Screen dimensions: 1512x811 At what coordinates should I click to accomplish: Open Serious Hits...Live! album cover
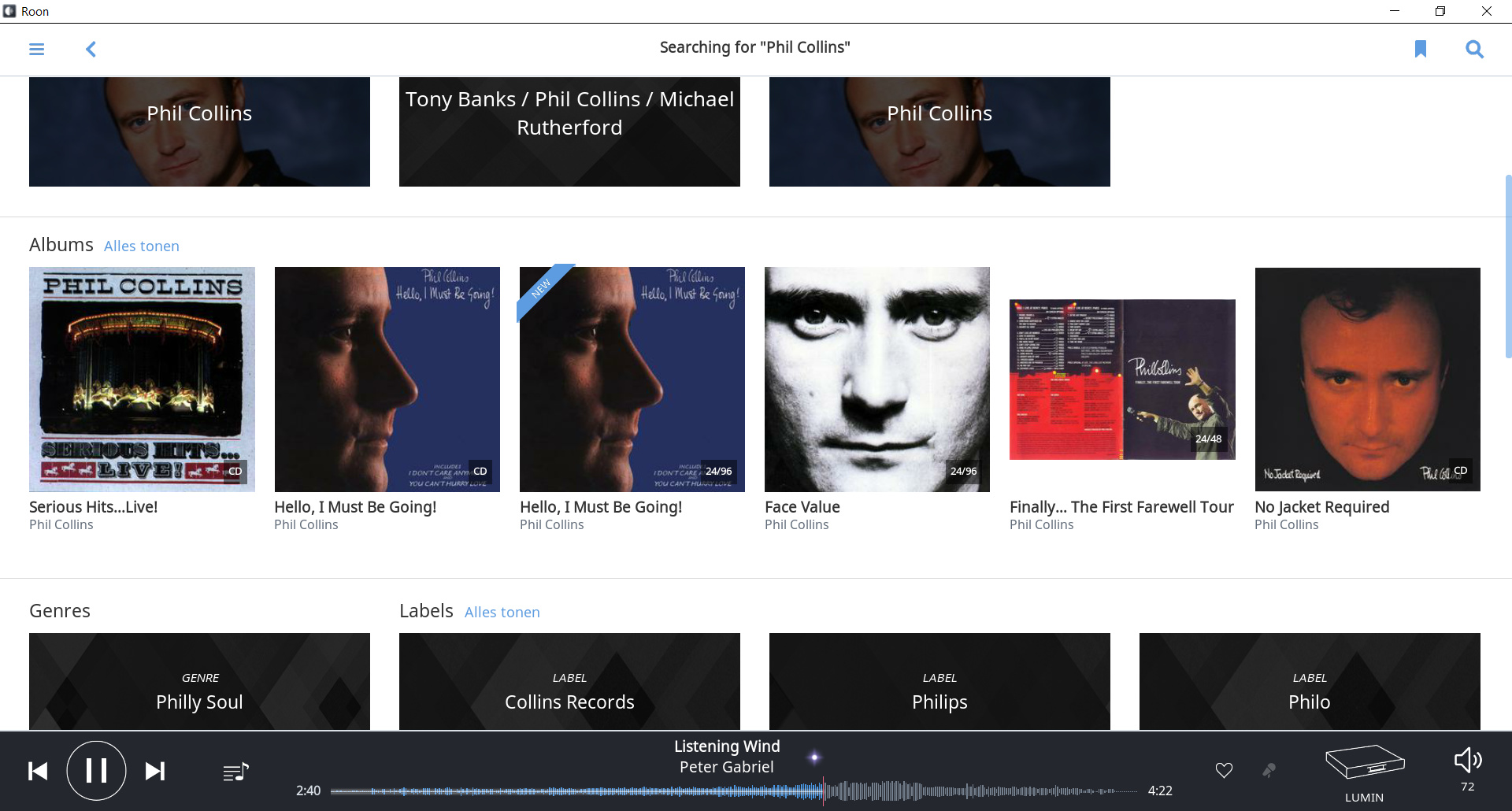coord(142,380)
